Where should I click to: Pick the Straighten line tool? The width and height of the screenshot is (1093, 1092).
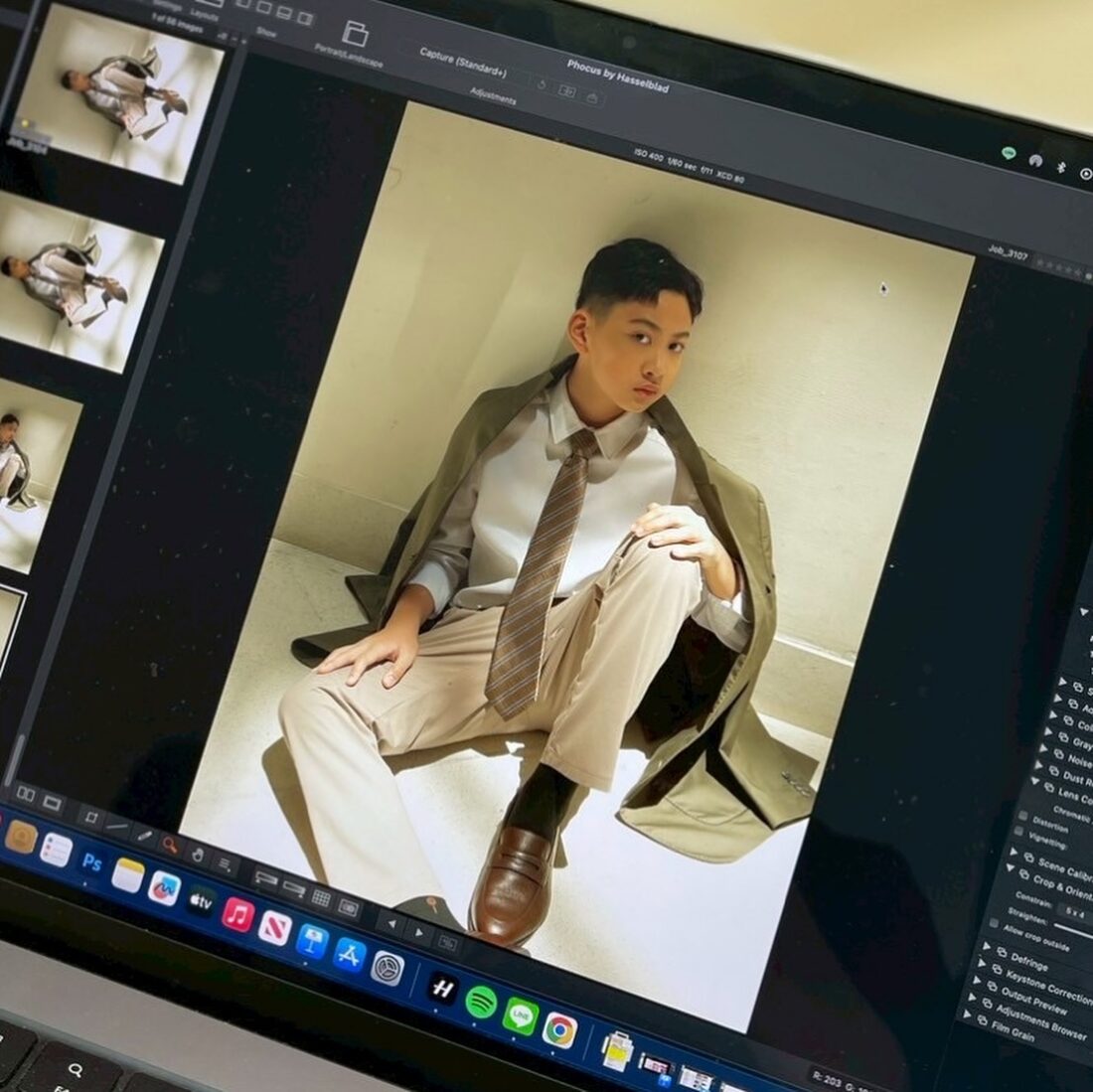[x=117, y=827]
